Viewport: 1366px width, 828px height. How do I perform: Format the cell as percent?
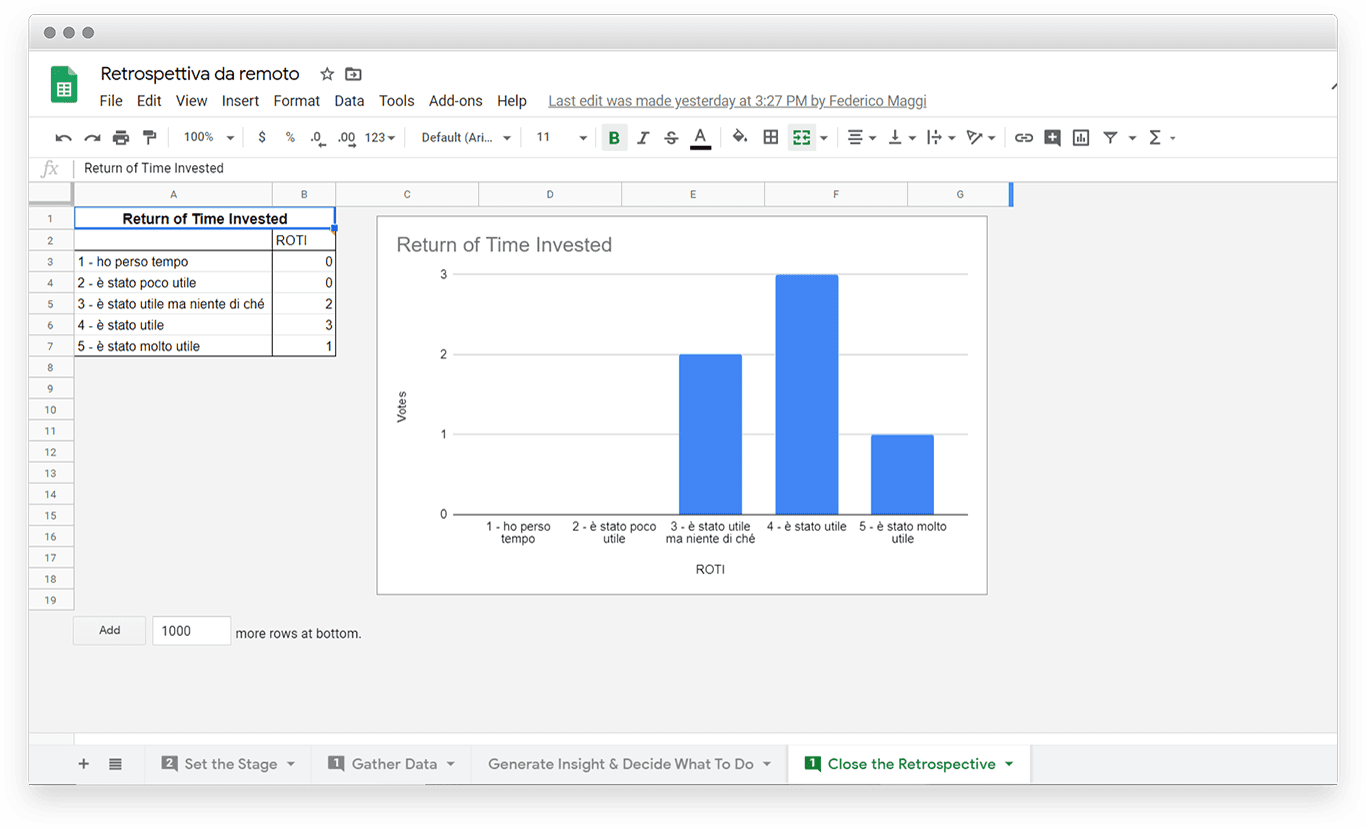coord(290,138)
